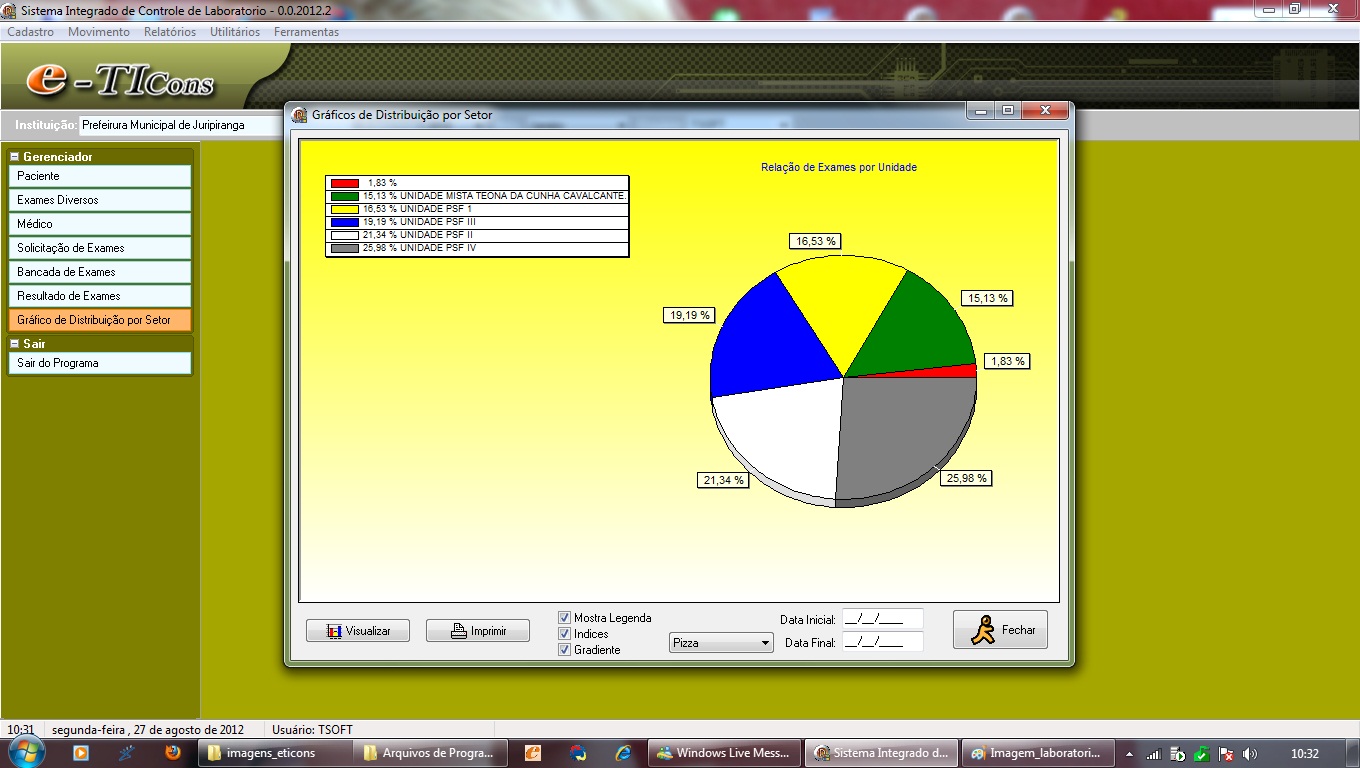Open the Relatórios menu
The width and height of the screenshot is (1360, 768).
170,32
